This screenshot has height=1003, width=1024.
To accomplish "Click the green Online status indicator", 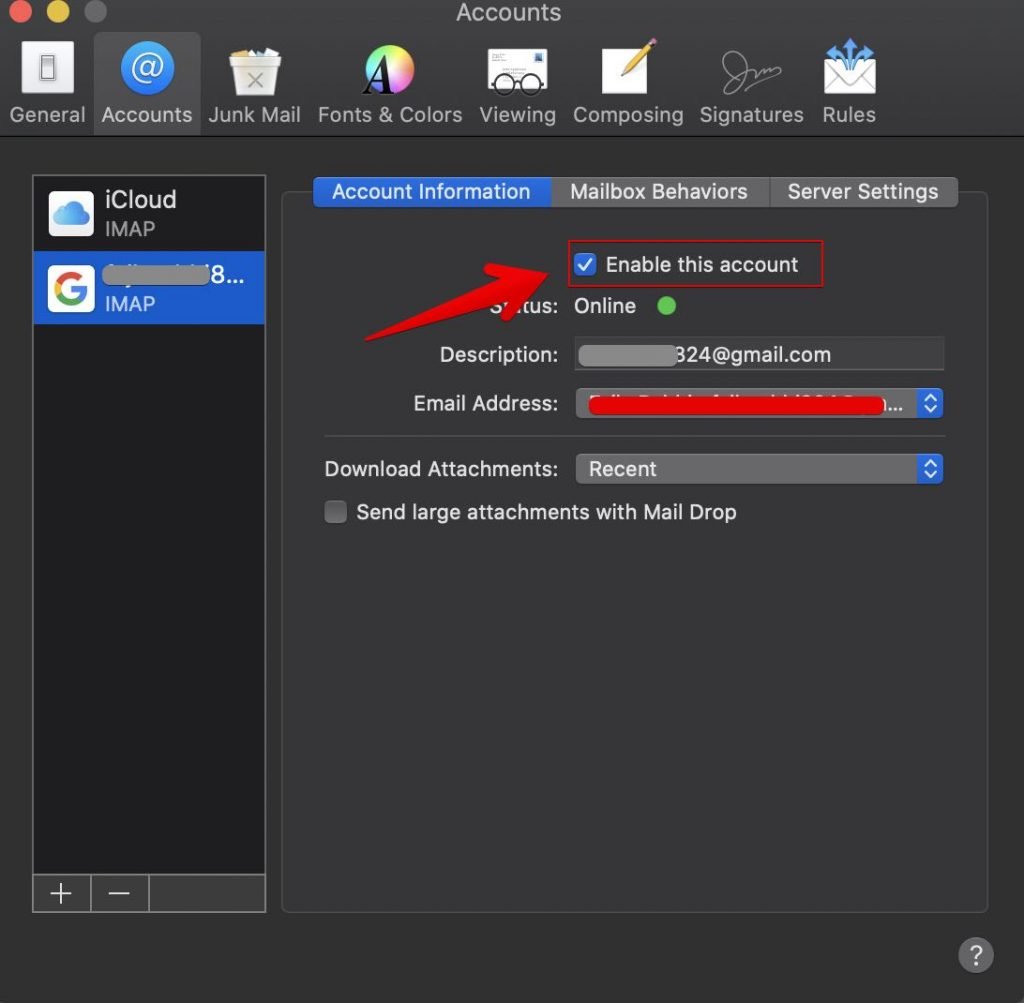I will coord(666,306).
